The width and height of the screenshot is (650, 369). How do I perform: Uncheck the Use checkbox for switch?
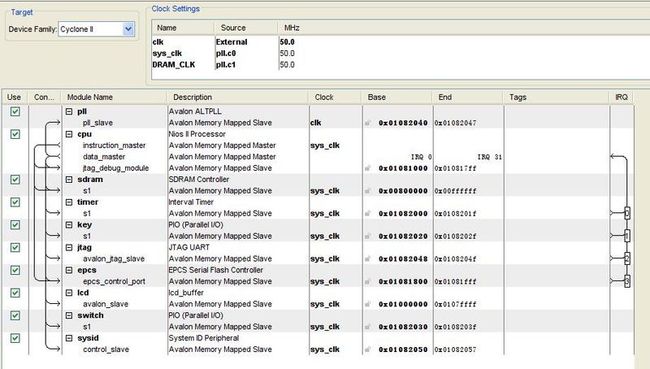coord(15,316)
